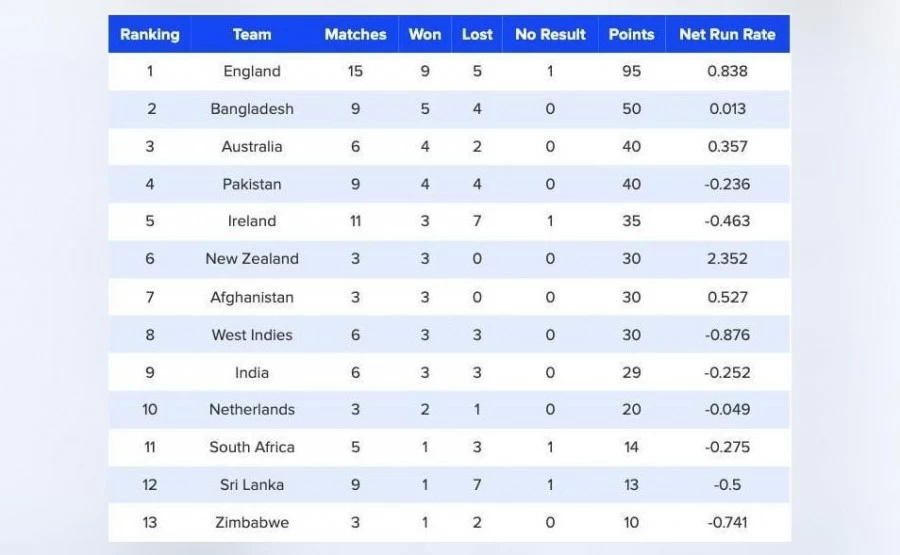Open the Pakistan team entry
The height and width of the screenshot is (555, 900).
click(252, 184)
